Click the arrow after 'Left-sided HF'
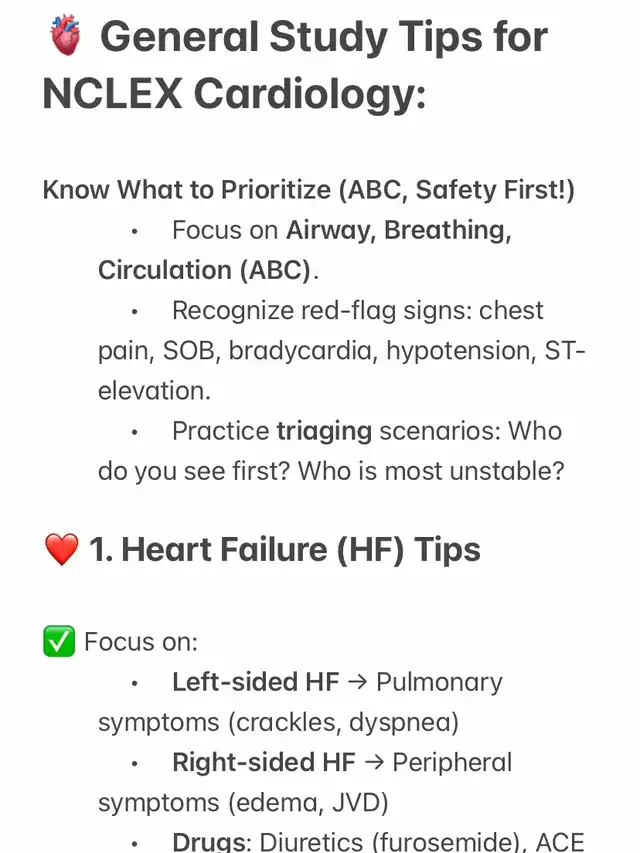 point(358,683)
